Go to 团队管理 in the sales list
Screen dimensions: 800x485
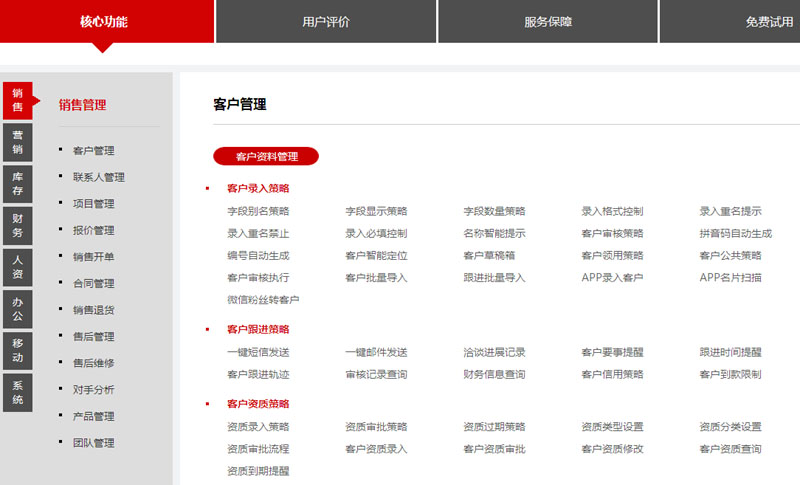[93, 442]
